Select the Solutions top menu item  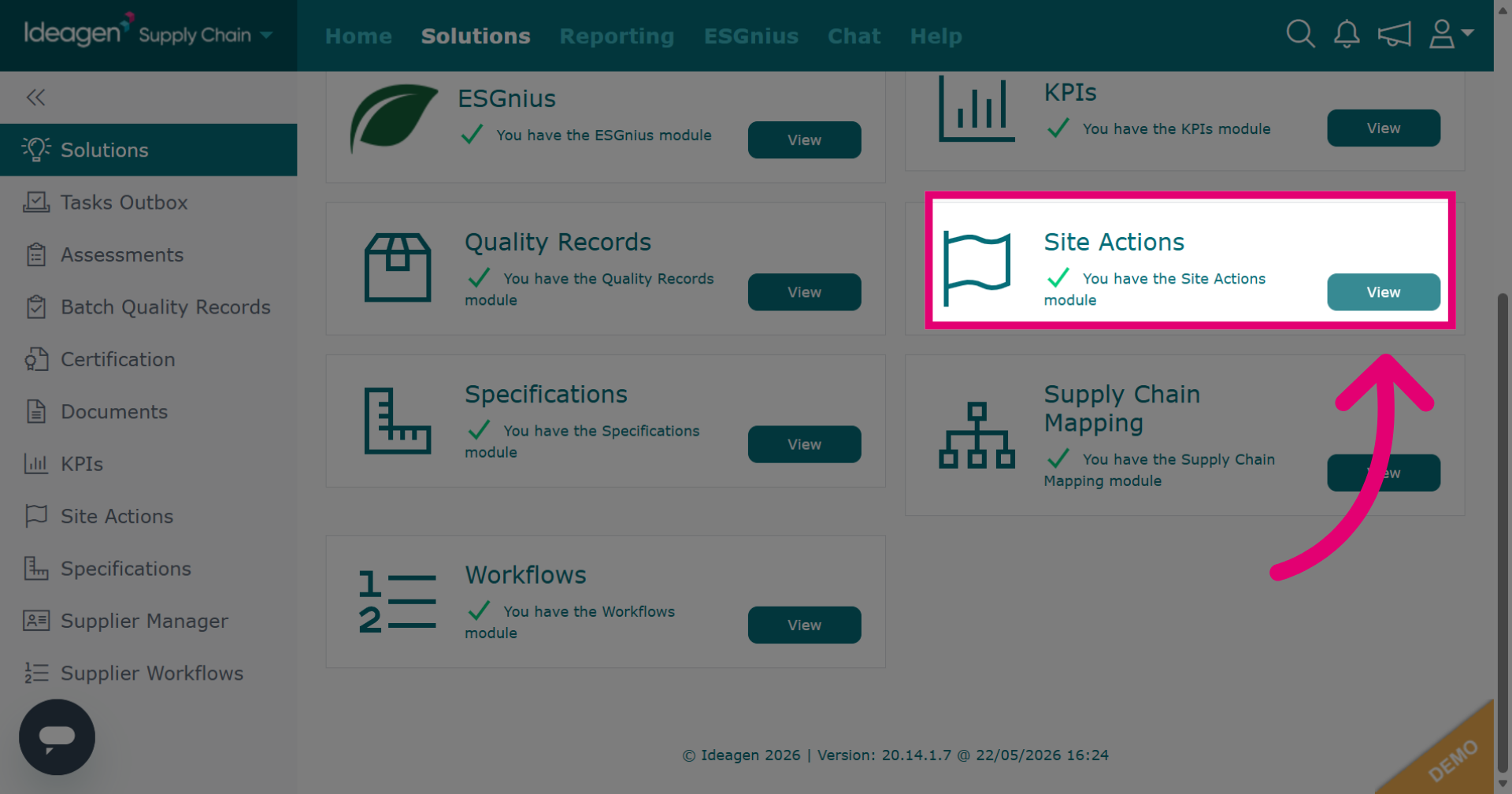(x=476, y=36)
